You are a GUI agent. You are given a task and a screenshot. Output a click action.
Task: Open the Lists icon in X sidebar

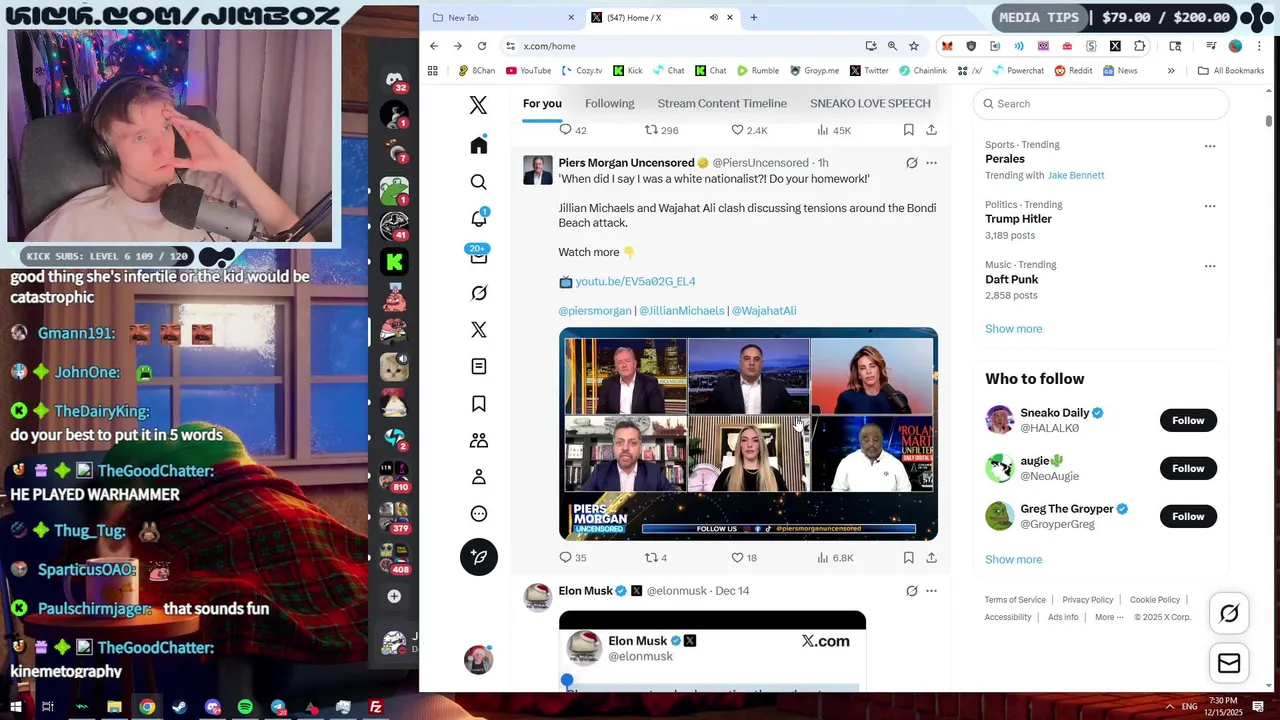478,366
